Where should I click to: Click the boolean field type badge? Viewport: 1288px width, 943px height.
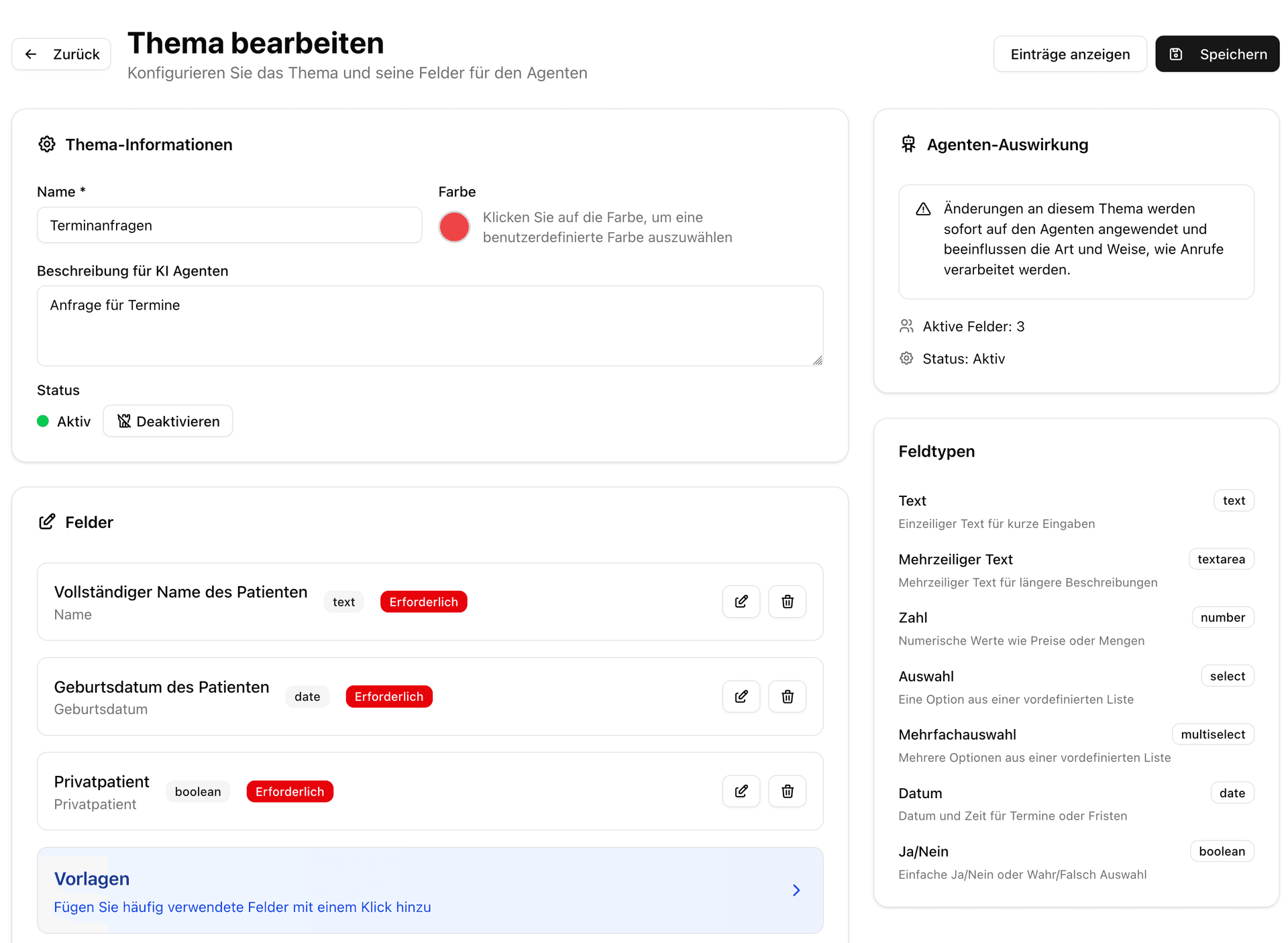[x=1221, y=851]
